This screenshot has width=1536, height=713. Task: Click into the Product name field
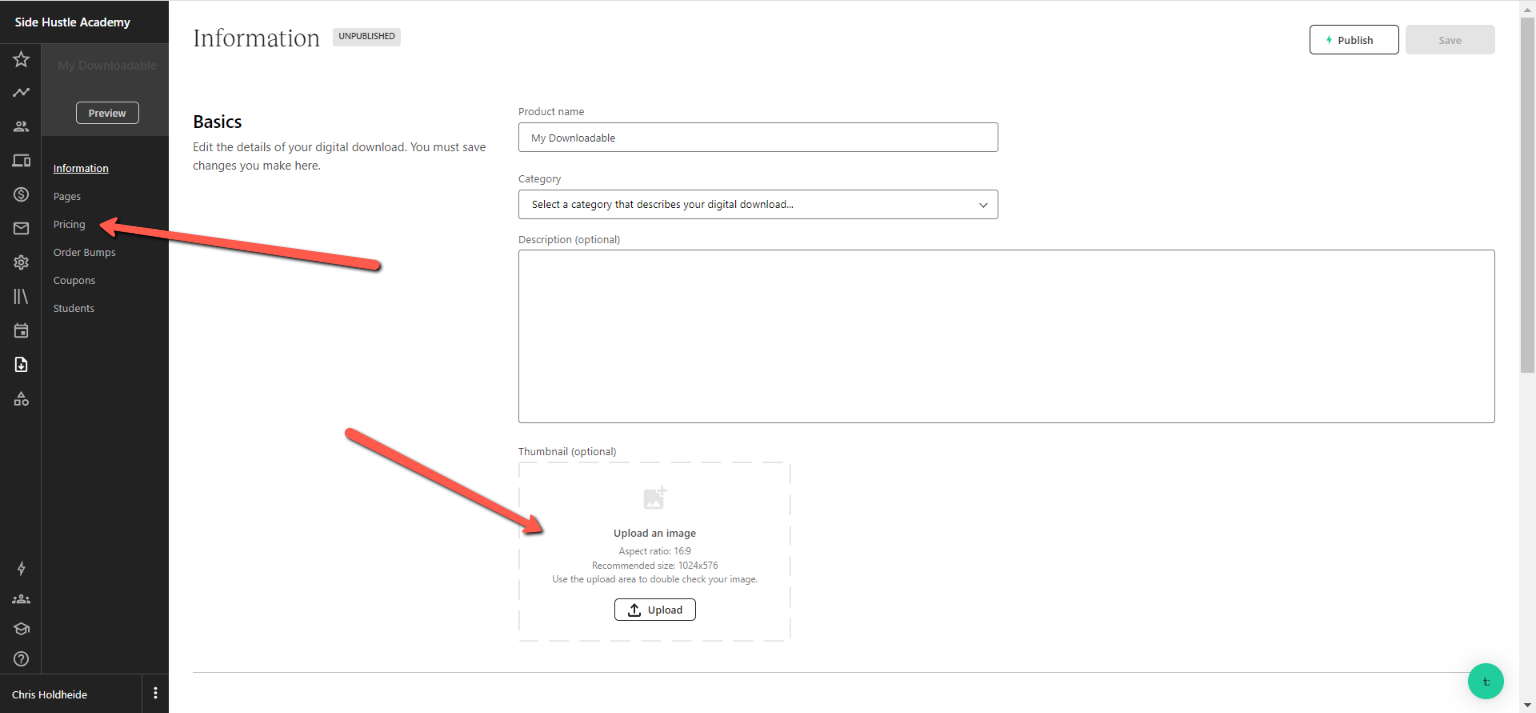point(757,138)
